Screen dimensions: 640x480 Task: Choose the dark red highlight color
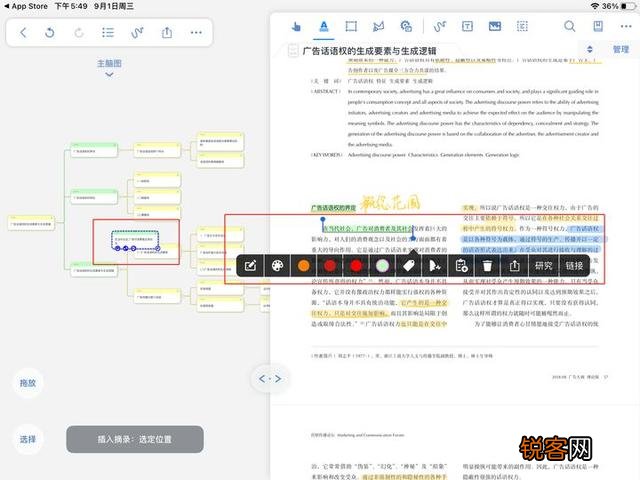point(330,266)
